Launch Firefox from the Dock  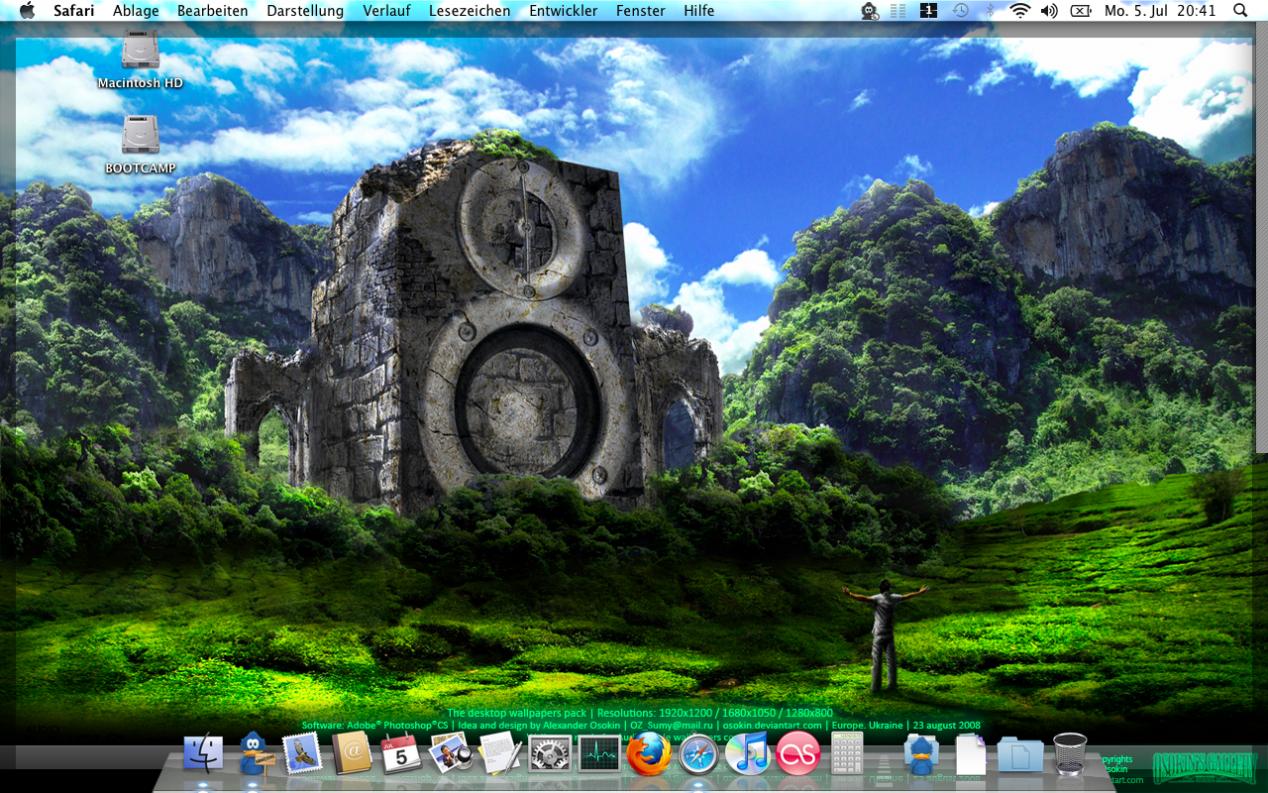(649, 753)
